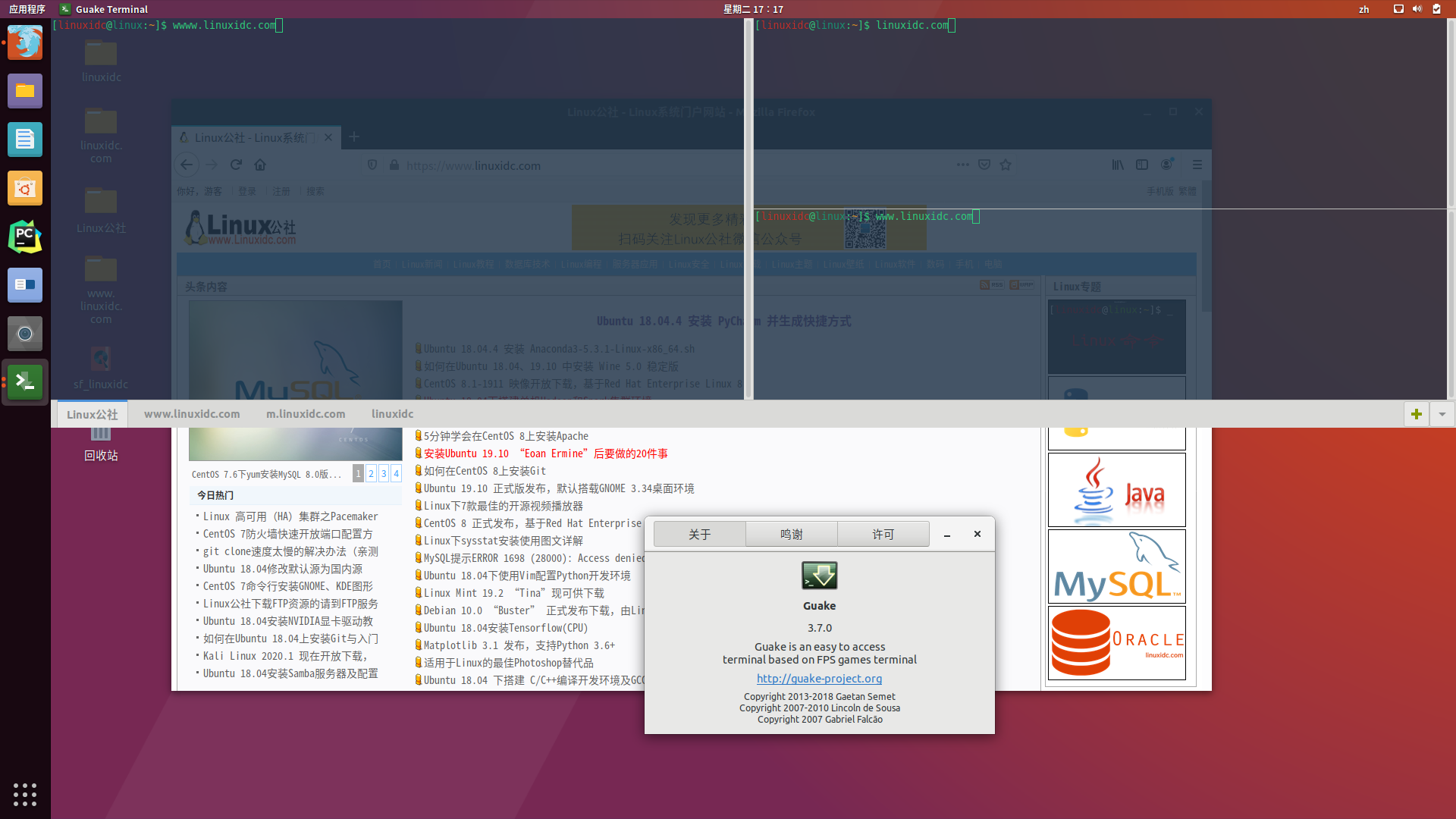Open Kali Linux 2020.1 hot article

click(x=285, y=656)
